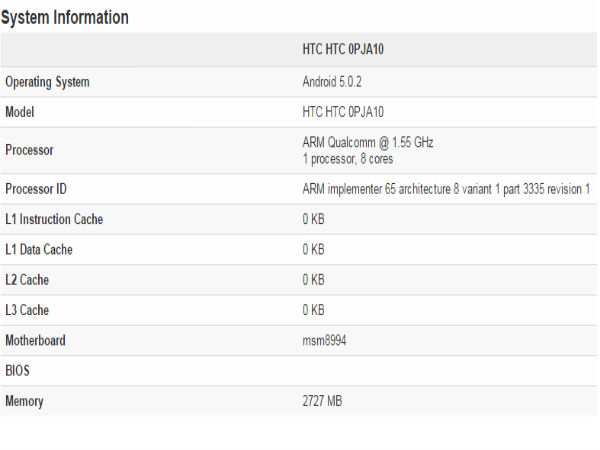This screenshot has height=450, width=600.
Task: Click the Model row's HTC 0PJA10 value
Action: click(x=345, y=112)
